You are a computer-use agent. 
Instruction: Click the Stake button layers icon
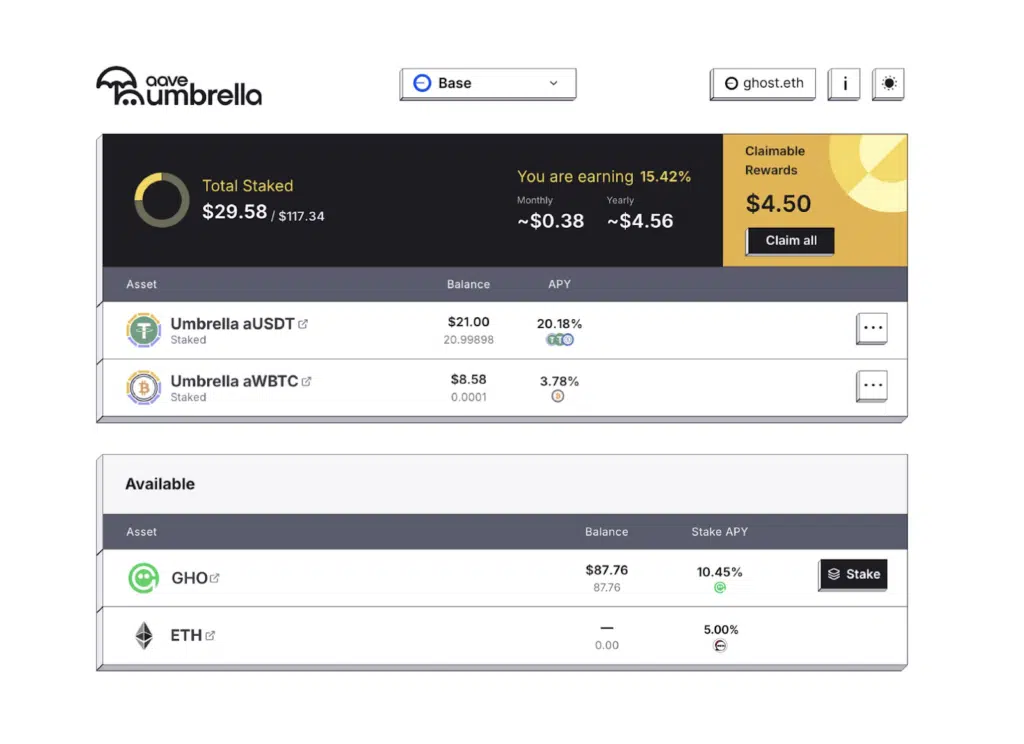(833, 574)
